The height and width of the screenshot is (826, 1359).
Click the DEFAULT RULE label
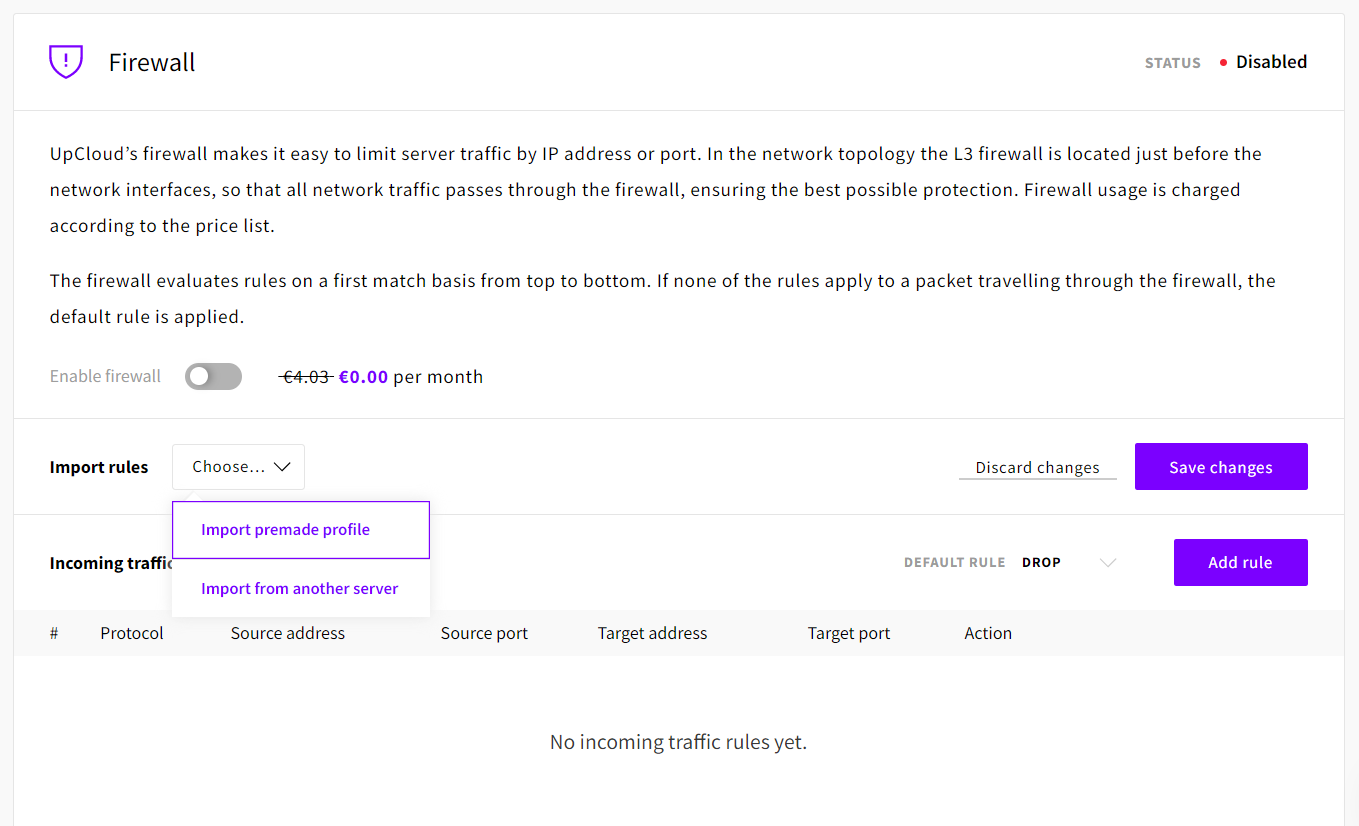(955, 563)
